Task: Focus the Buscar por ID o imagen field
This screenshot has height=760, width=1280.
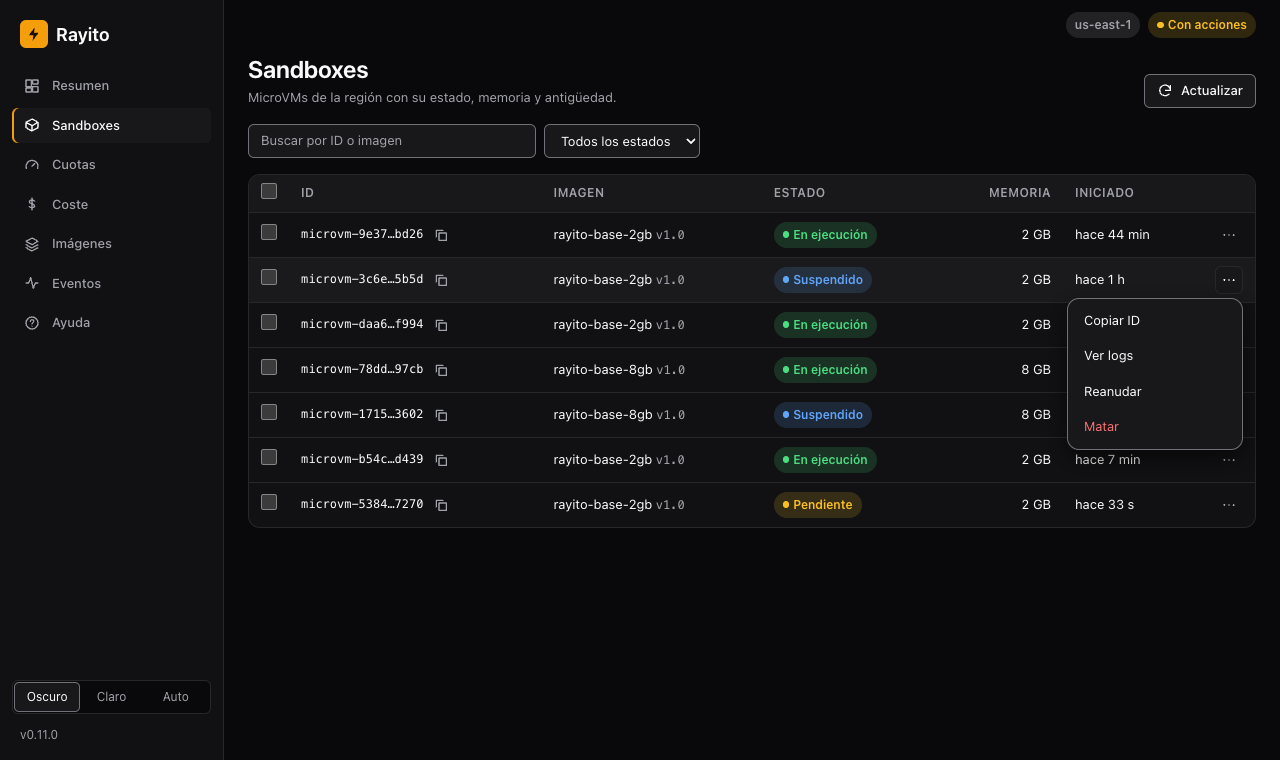Action: pyautogui.click(x=392, y=141)
